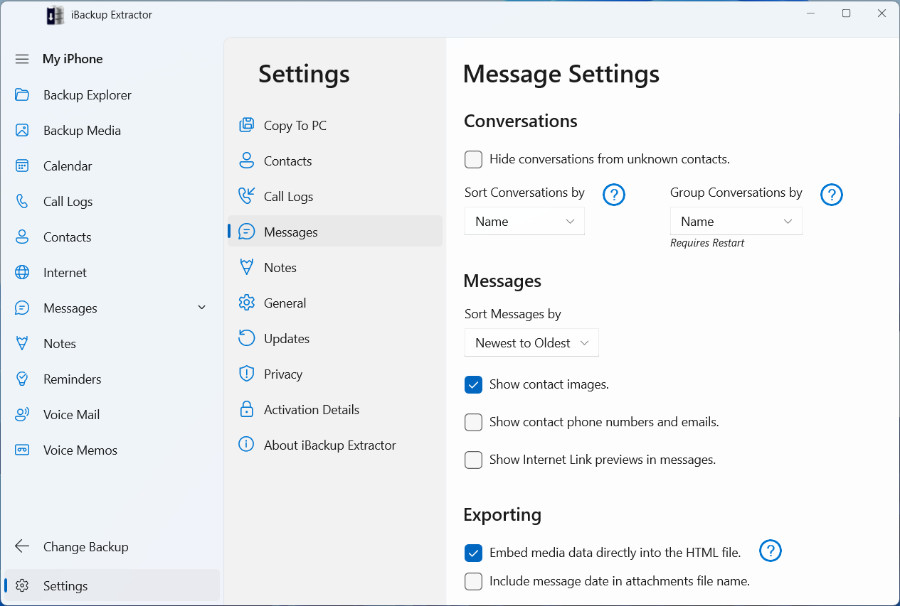Open Voice Memos label in sidebar
This screenshot has width=900, height=606.
[x=80, y=450]
